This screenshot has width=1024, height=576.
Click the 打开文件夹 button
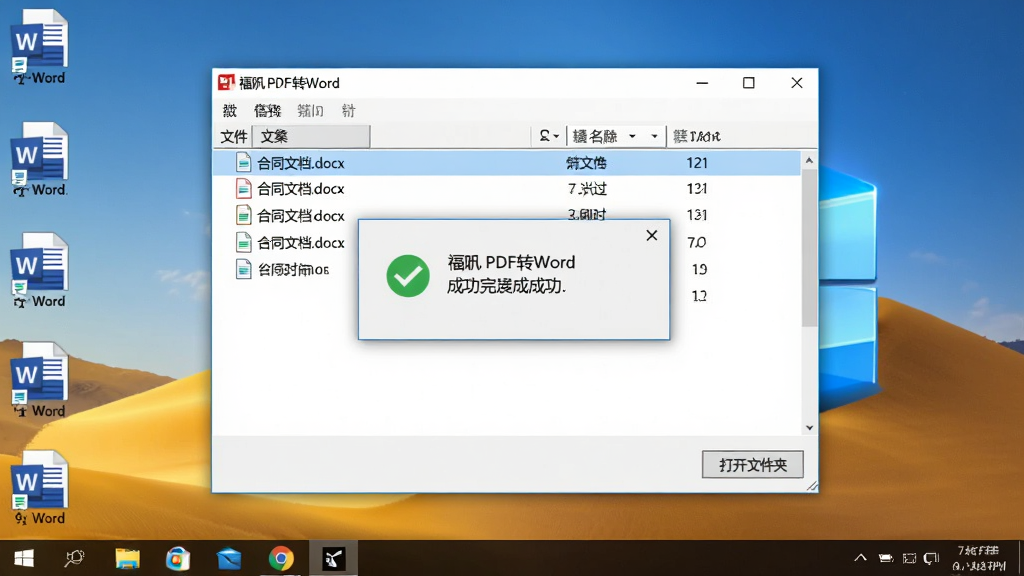(x=752, y=464)
